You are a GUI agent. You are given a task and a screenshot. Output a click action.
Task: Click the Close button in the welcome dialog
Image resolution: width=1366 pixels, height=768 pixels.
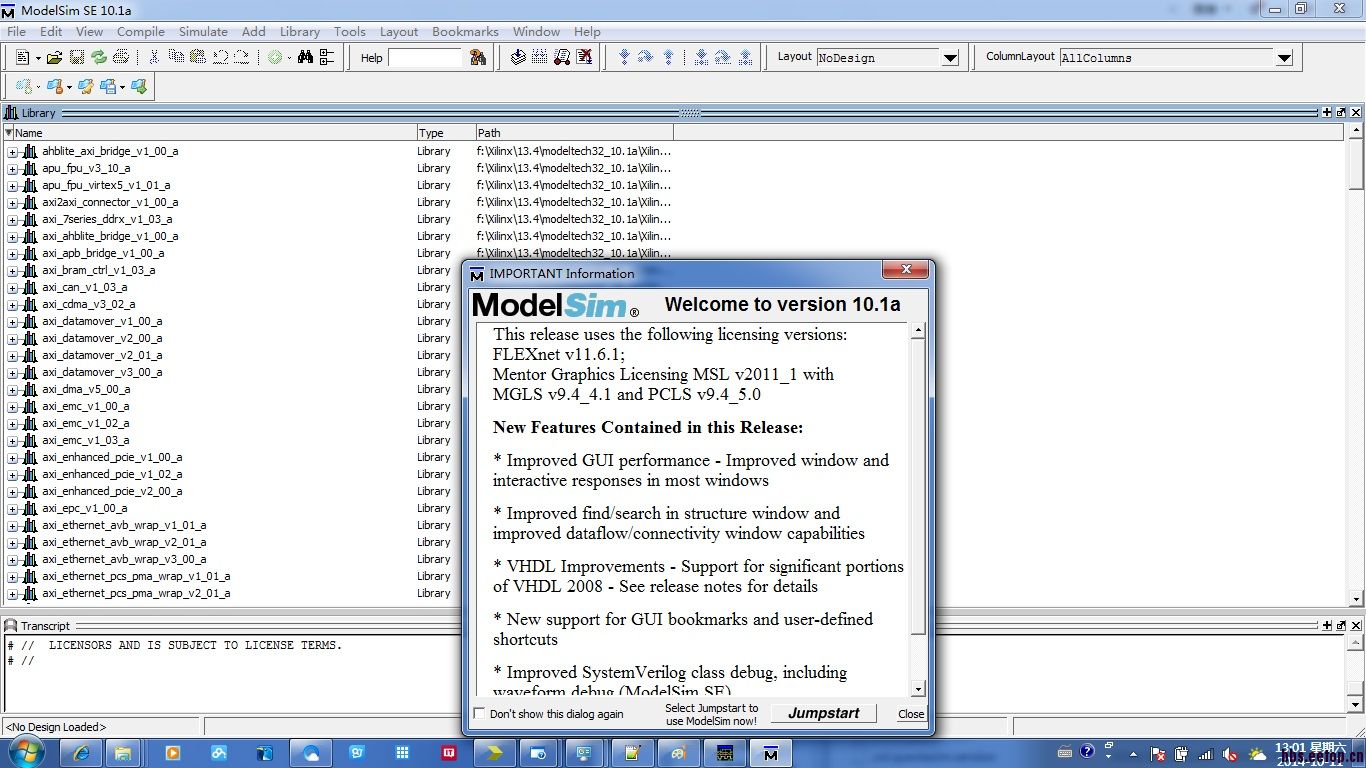(911, 714)
